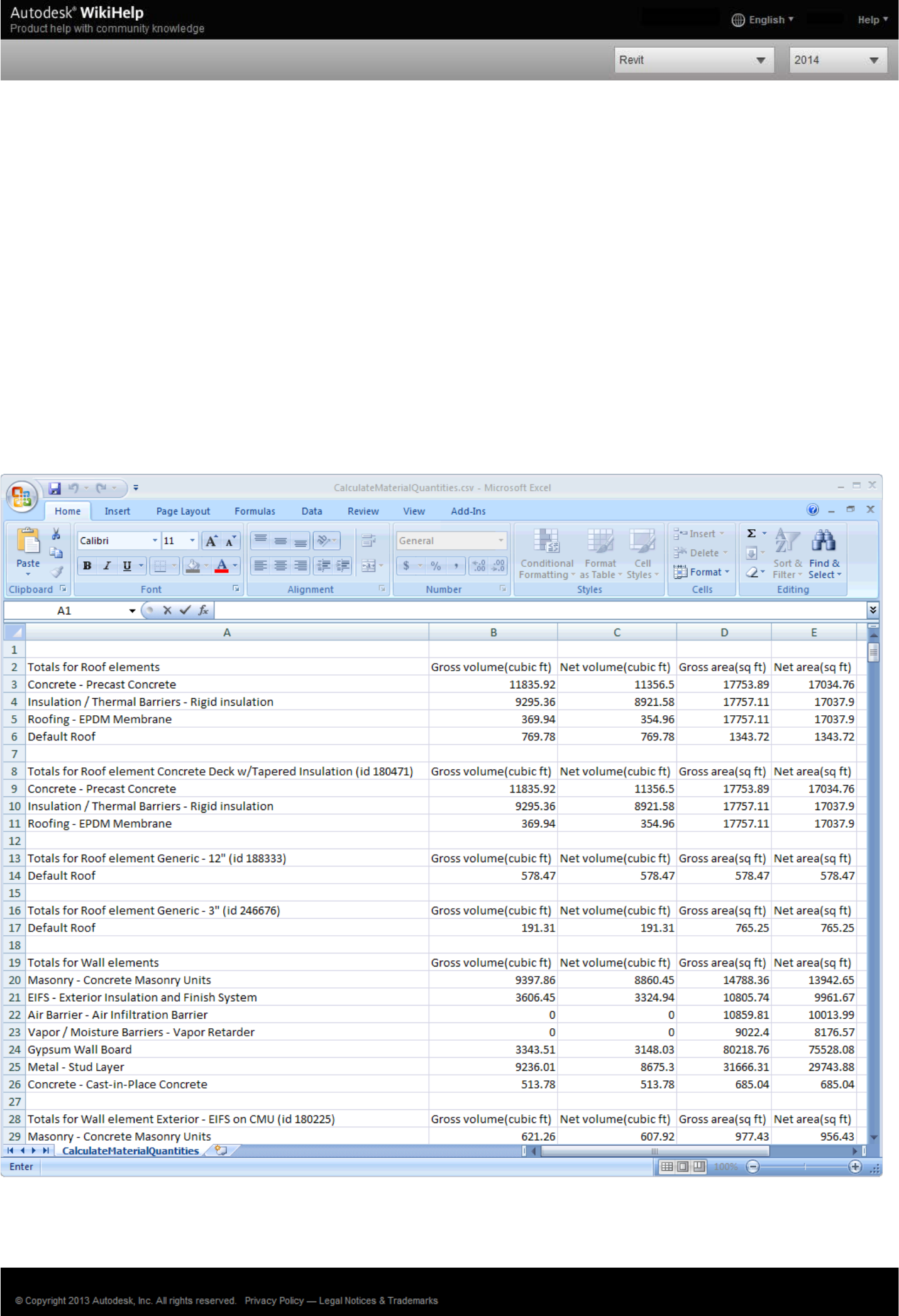Toggle Italic formatting
Viewport: 899px width, 1316px height.
[107, 566]
